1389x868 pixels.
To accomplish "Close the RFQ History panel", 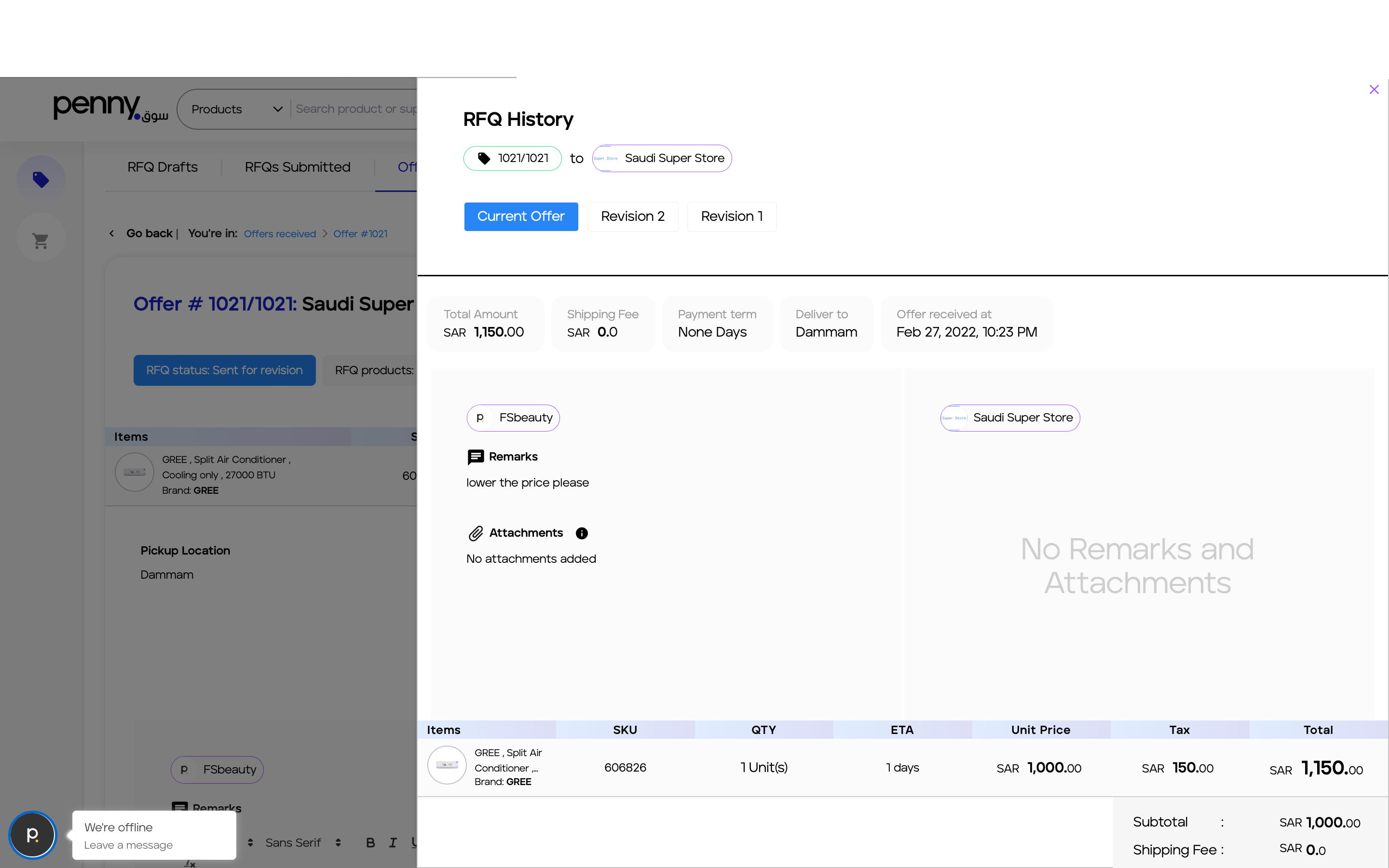I will (1374, 90).
